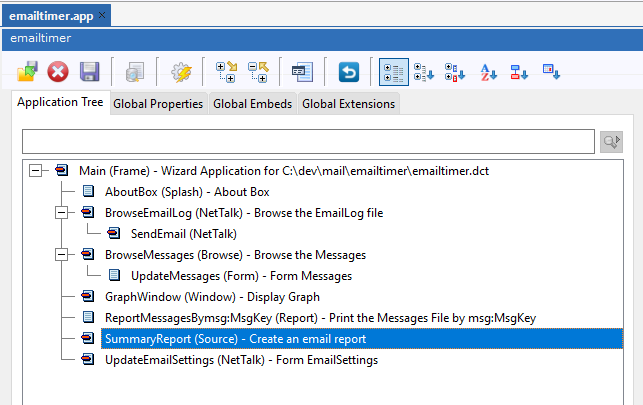Click the expand all tree nodes icon
This screenshot has height=405, width=643.
[x=226, y=72]
